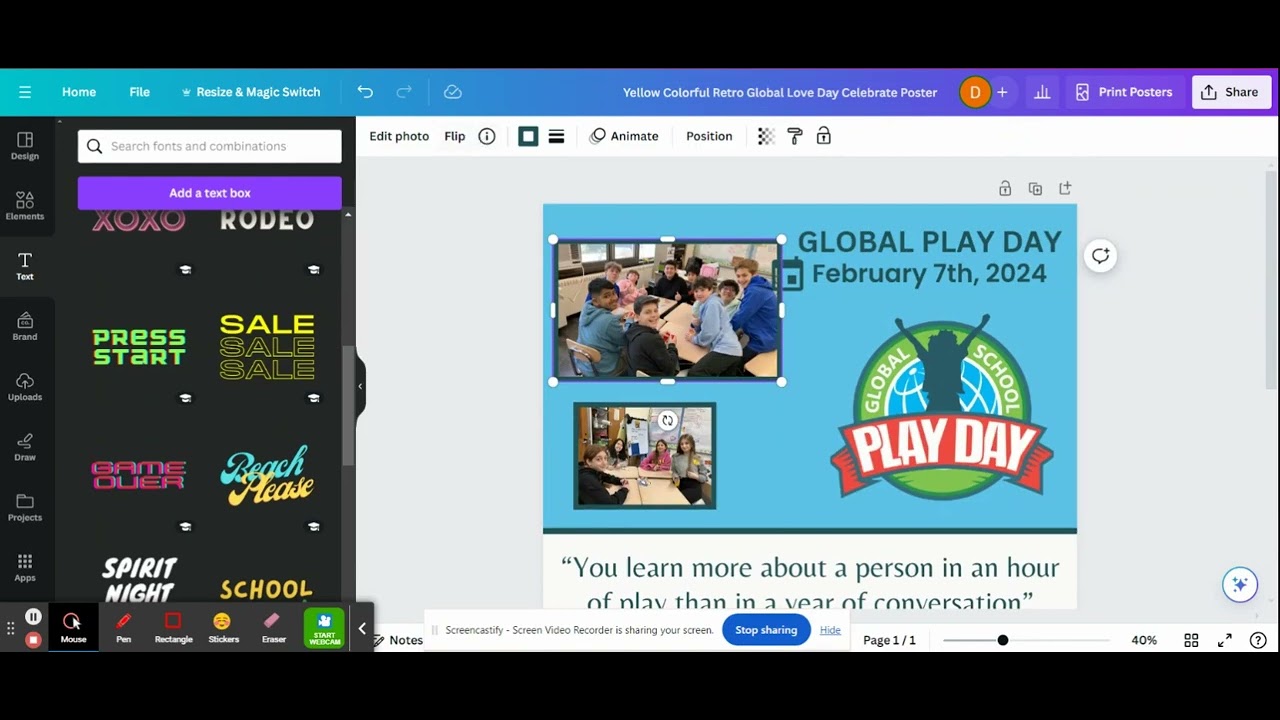Click the Print Posters button
Screen dimensions: 1280x720
(x=1124, y=92)
